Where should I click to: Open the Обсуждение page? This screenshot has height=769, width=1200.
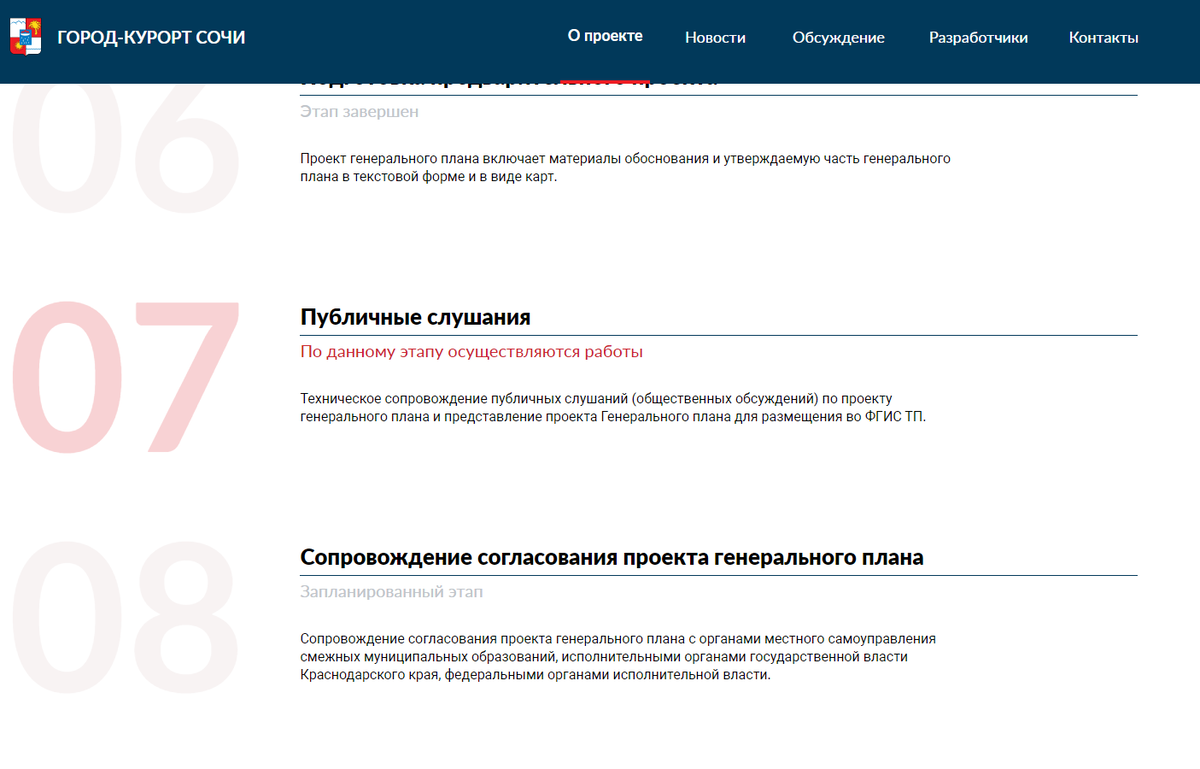point(838,38)
